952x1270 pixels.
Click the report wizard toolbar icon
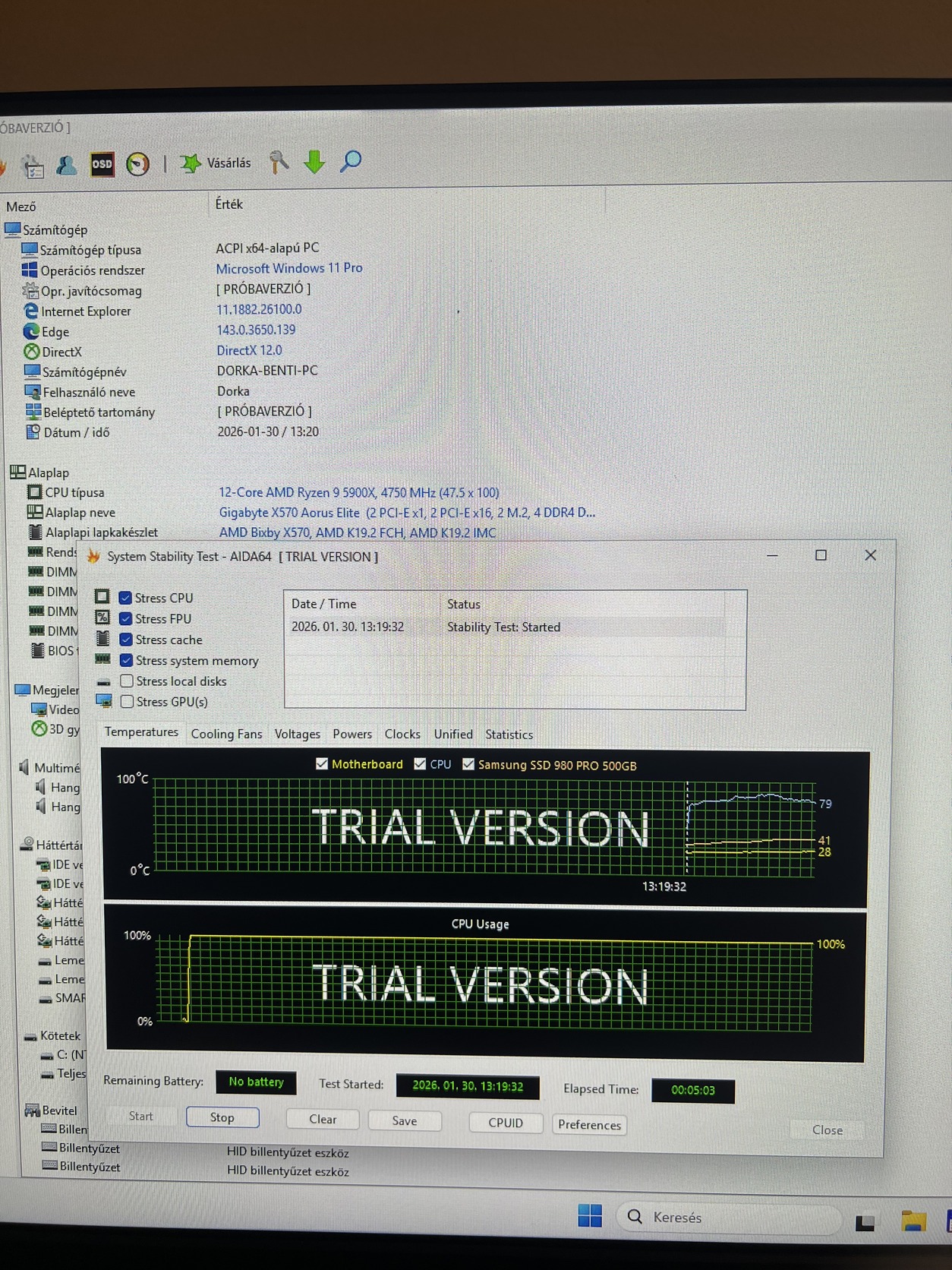tap(33, 166)
